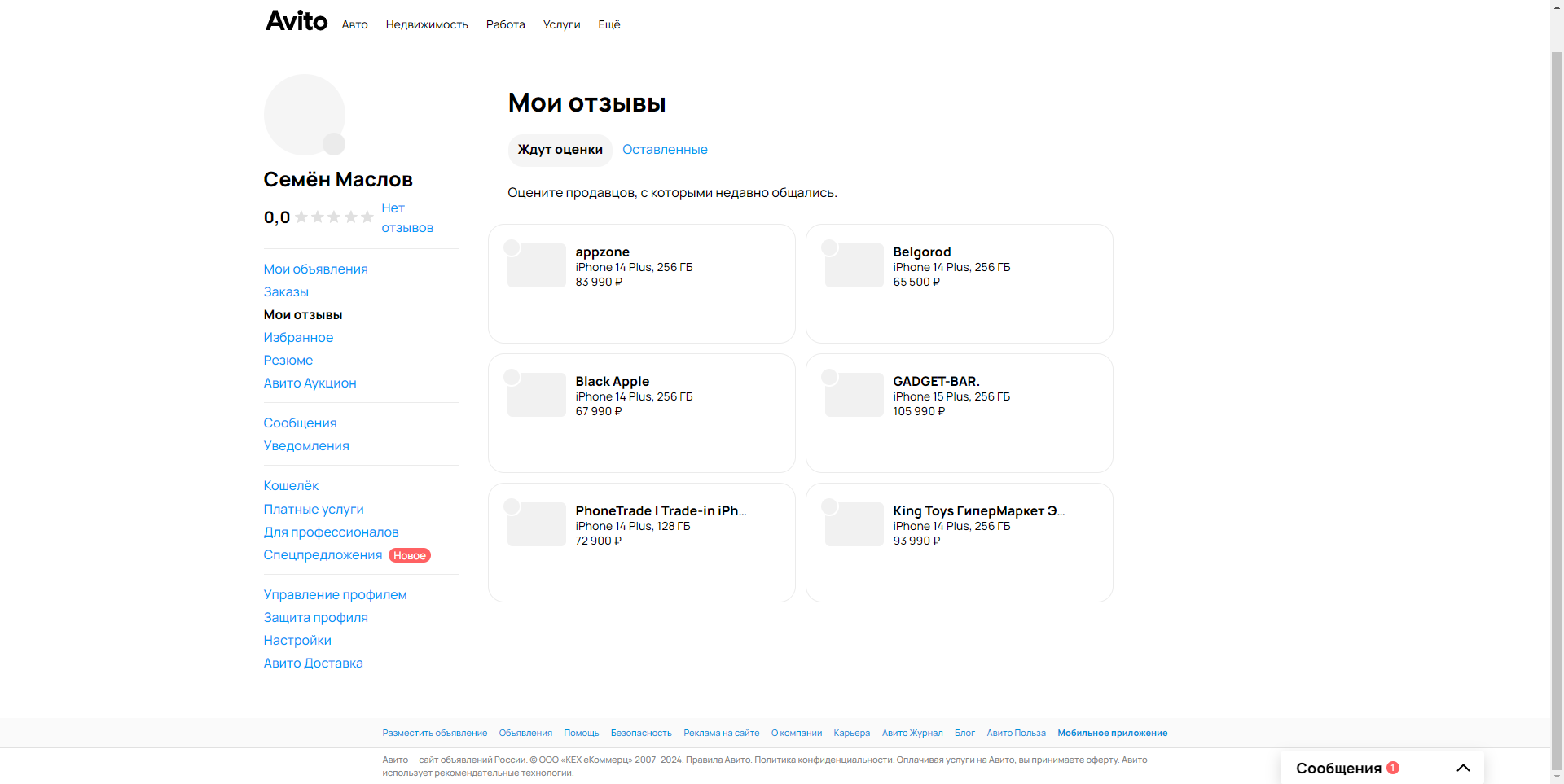Open Сообщения in the sidebar

point(300,423)
